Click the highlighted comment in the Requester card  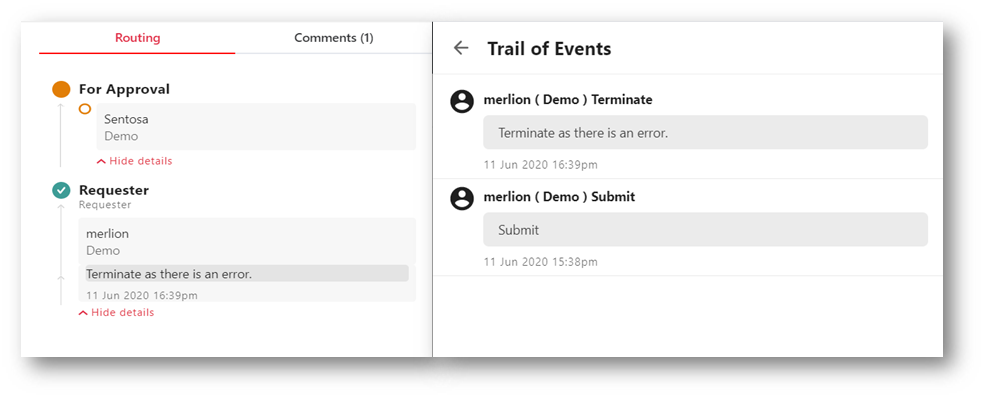(247, 273)
